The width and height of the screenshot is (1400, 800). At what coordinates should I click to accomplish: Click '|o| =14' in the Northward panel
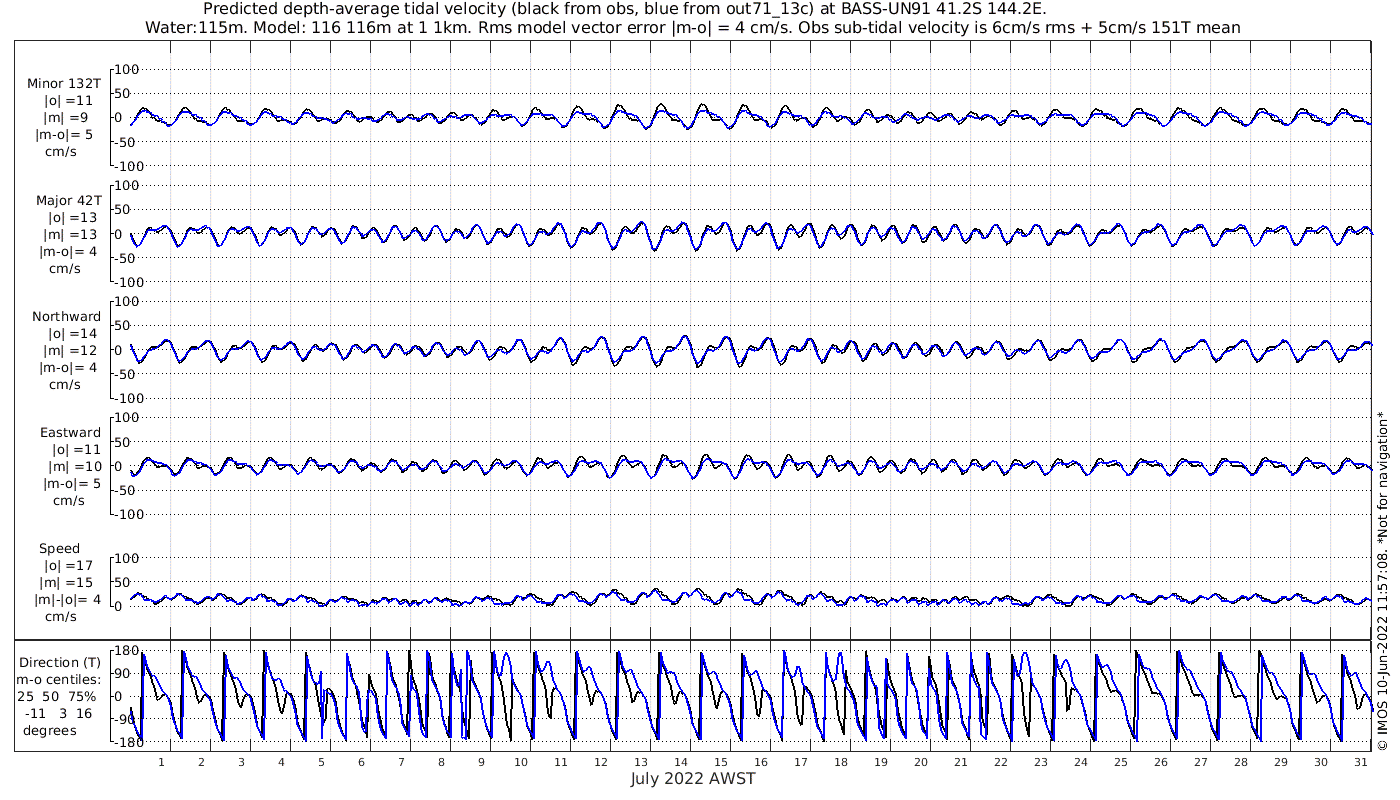(74, 334)
